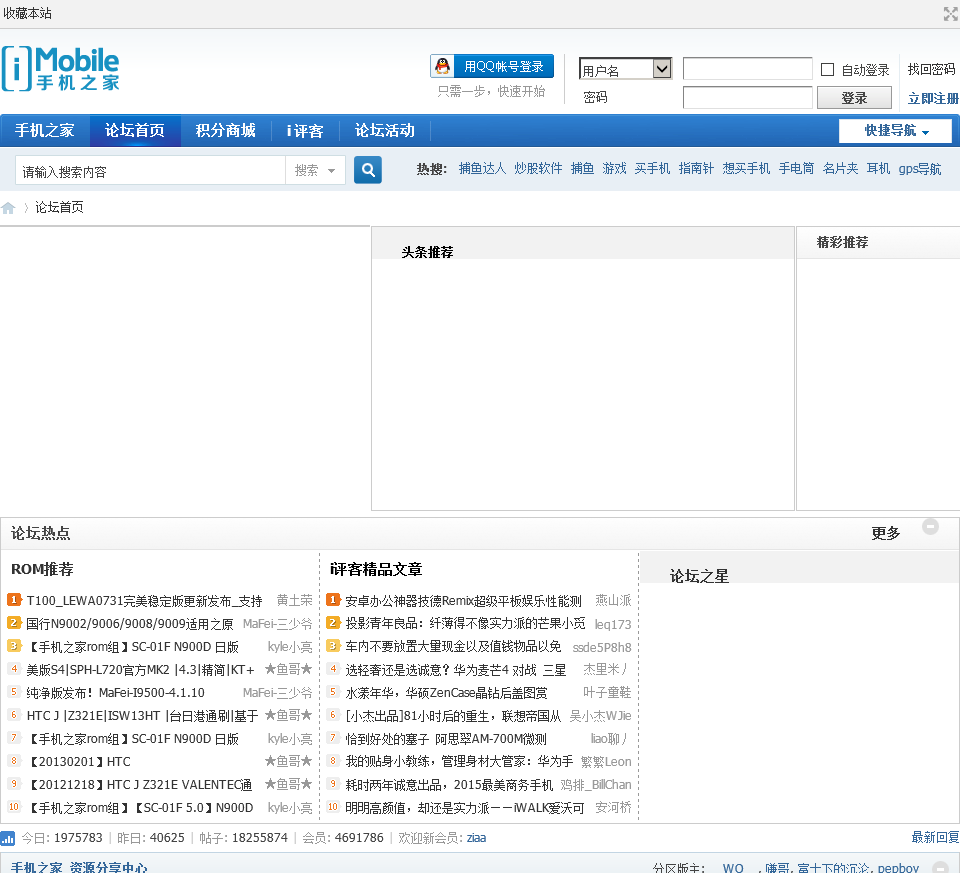Click the 找回密码 link
The image size is (960, 873).
931,69
